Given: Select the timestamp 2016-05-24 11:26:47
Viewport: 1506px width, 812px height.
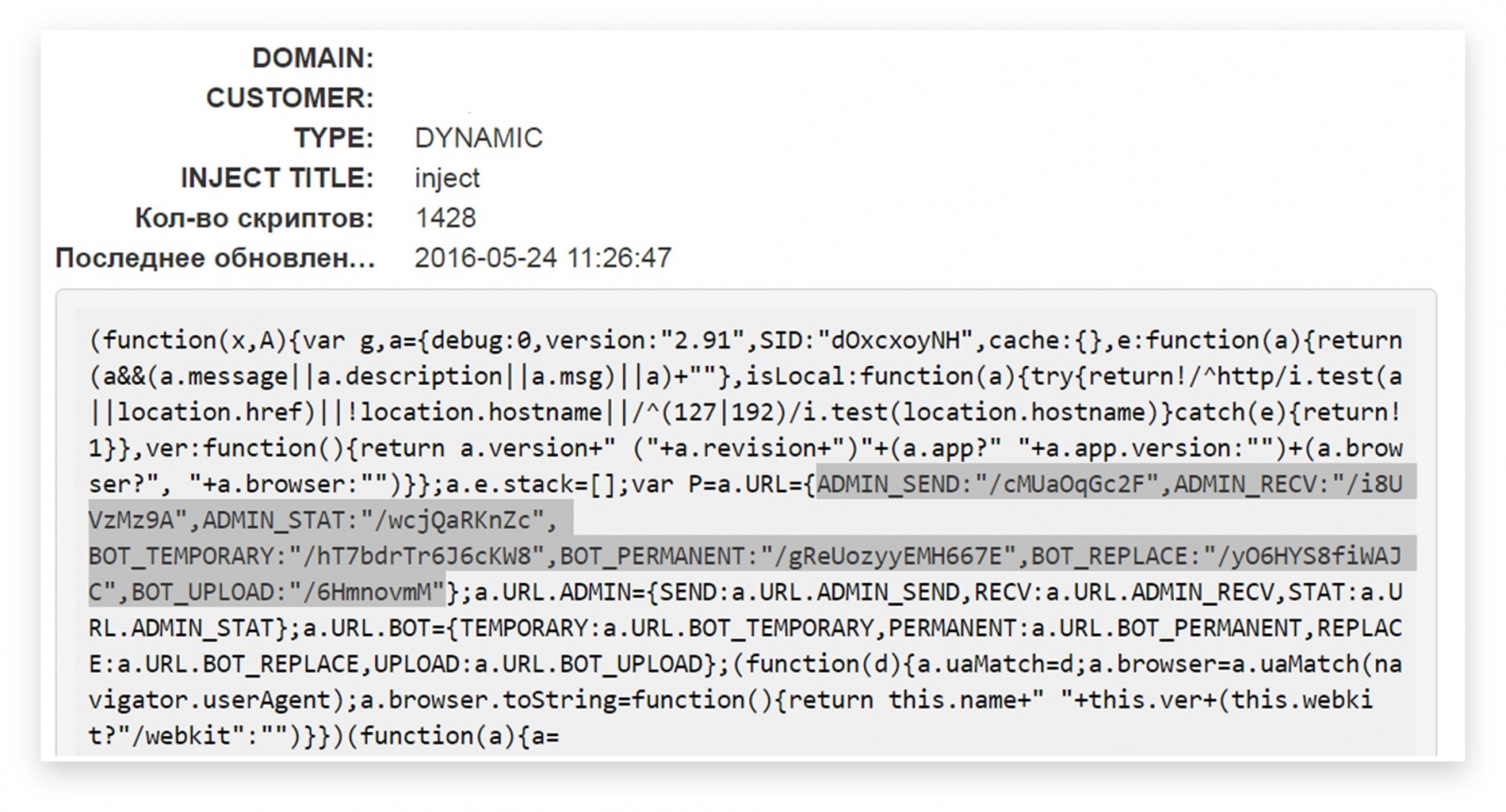Looking at the screenshot, I should (x=543, y=258).
